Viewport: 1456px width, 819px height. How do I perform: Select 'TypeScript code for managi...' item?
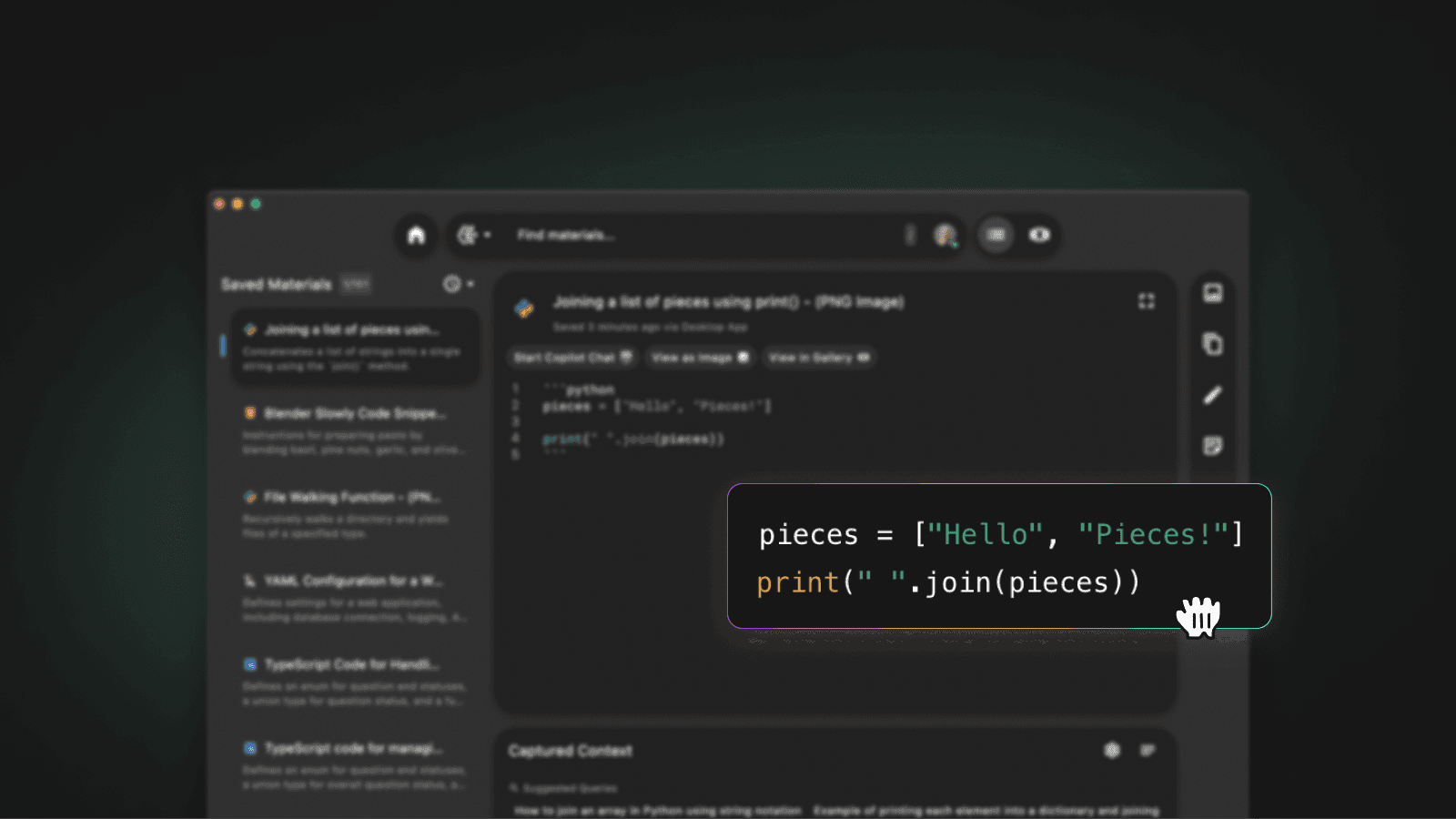[355, 765]
